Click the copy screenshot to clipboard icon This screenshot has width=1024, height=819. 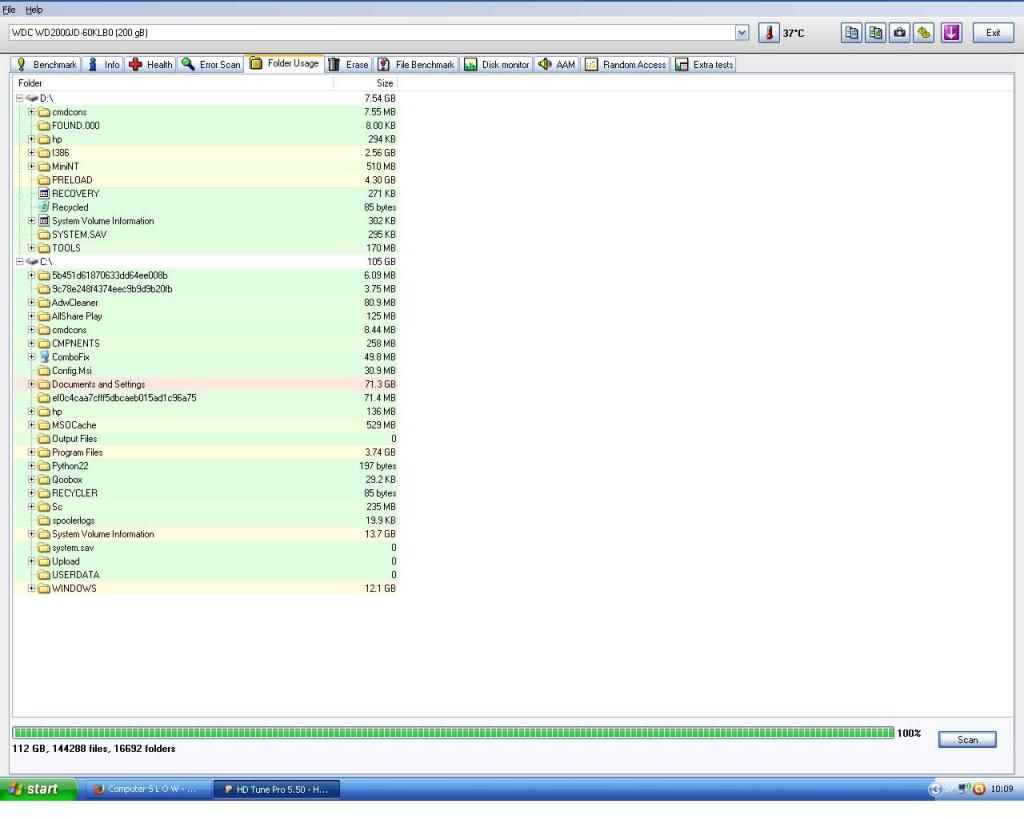pos(875,33)
